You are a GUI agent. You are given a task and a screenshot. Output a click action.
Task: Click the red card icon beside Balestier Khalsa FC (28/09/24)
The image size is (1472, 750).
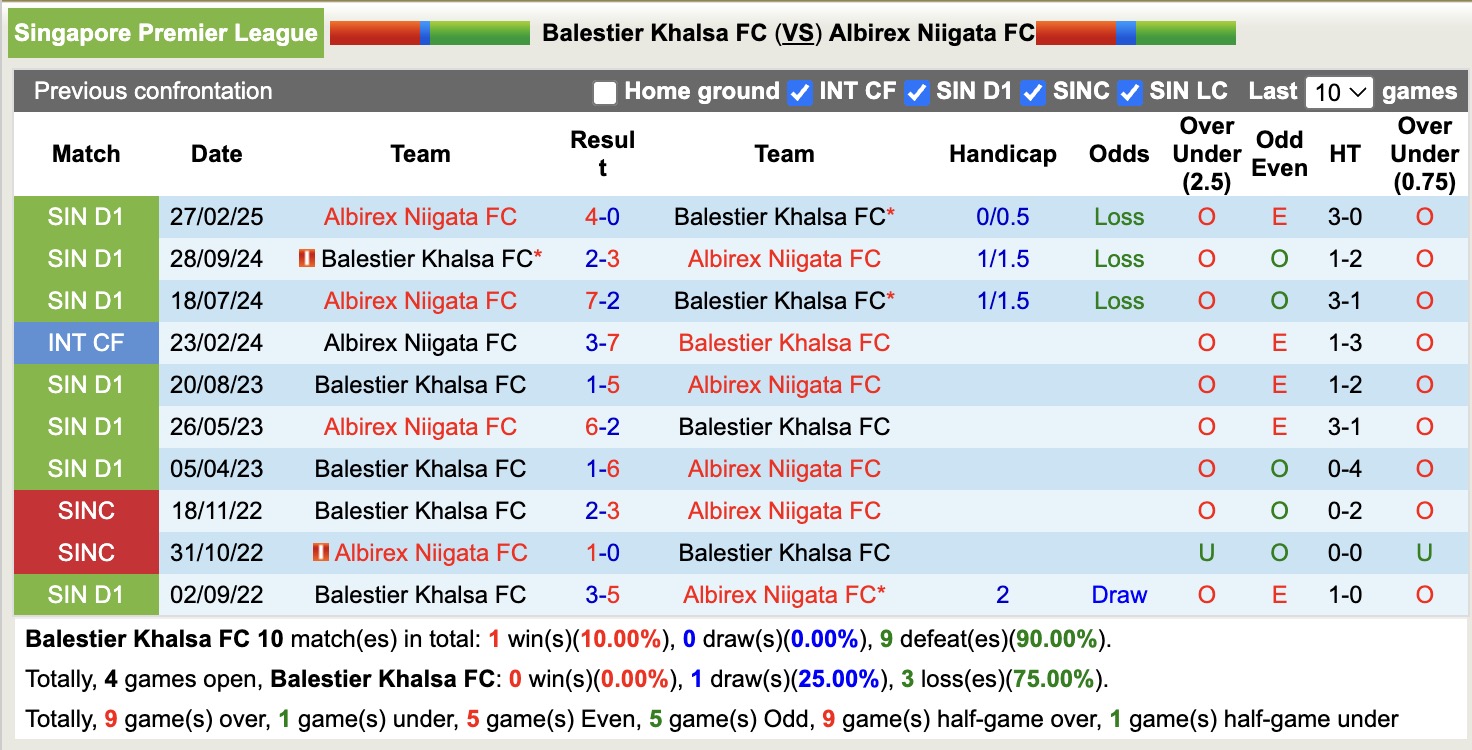coord(306,258)
